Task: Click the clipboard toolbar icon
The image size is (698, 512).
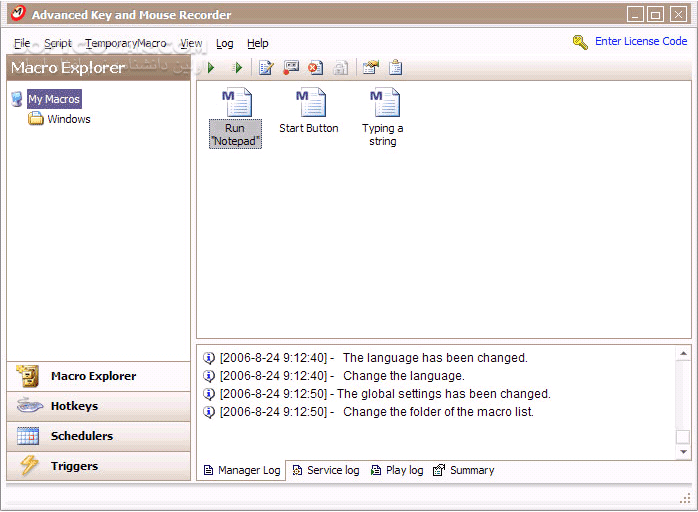Action: [395, 68]
